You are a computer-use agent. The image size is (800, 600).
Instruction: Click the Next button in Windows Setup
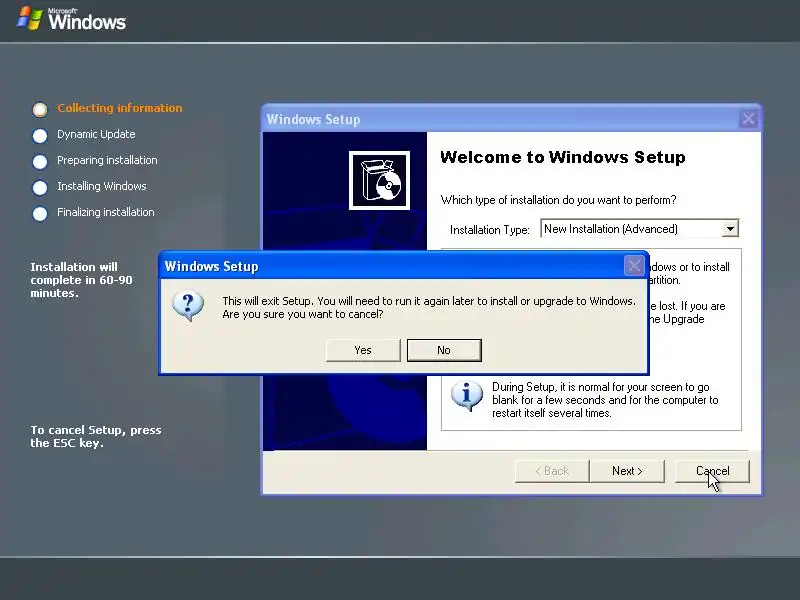tap(627, 471)
